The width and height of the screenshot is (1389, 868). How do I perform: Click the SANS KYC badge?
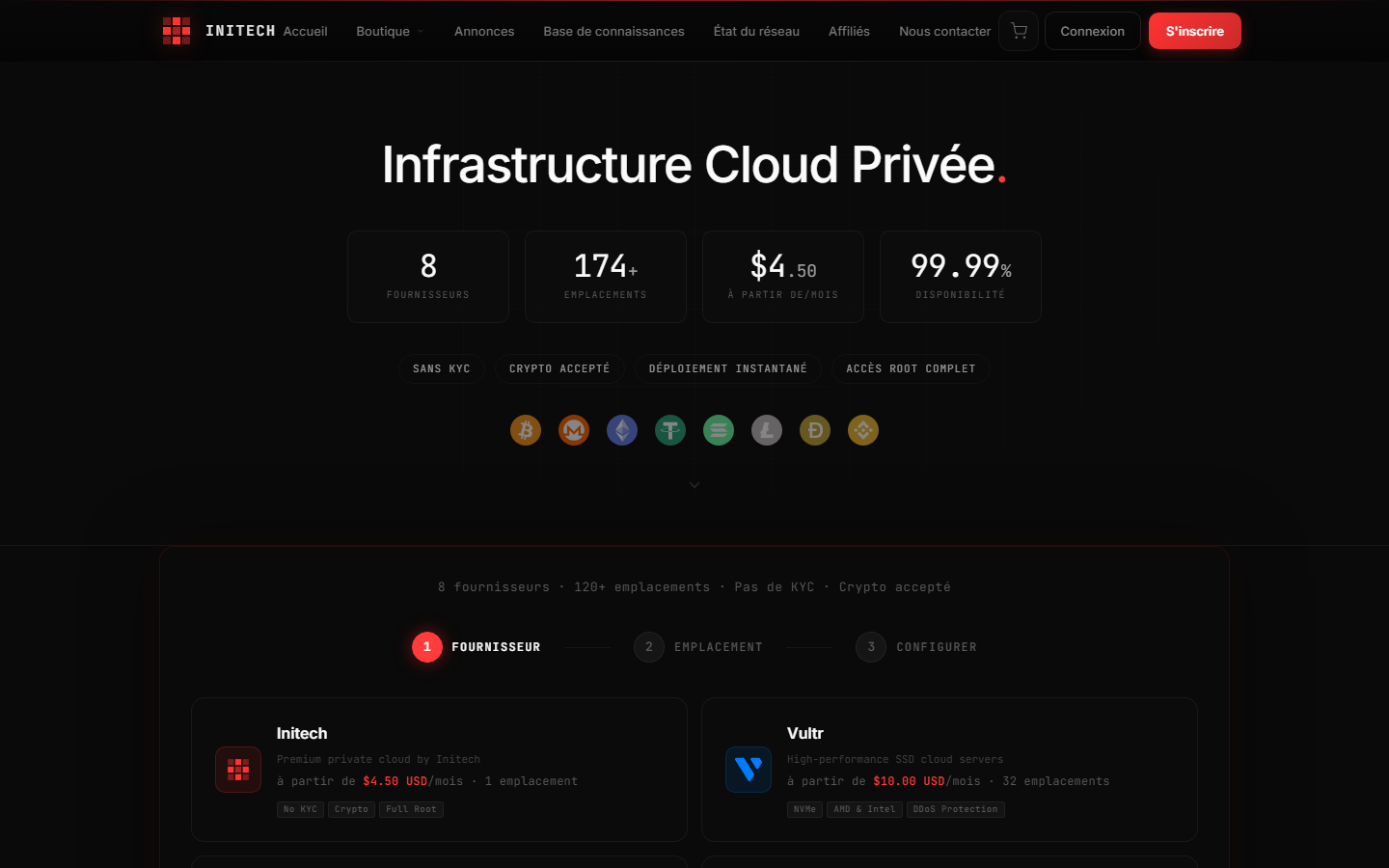(x=442, y=368)
